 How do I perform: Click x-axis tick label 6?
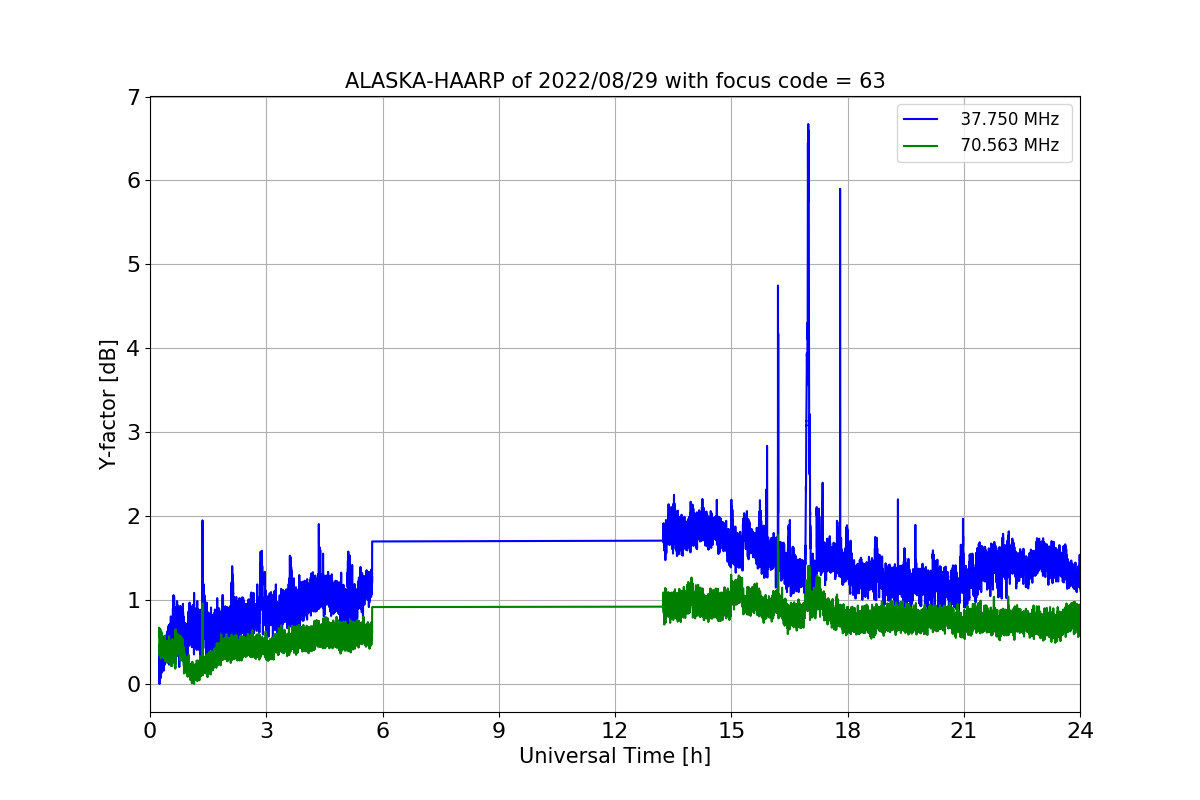click(x=383, y=731)
